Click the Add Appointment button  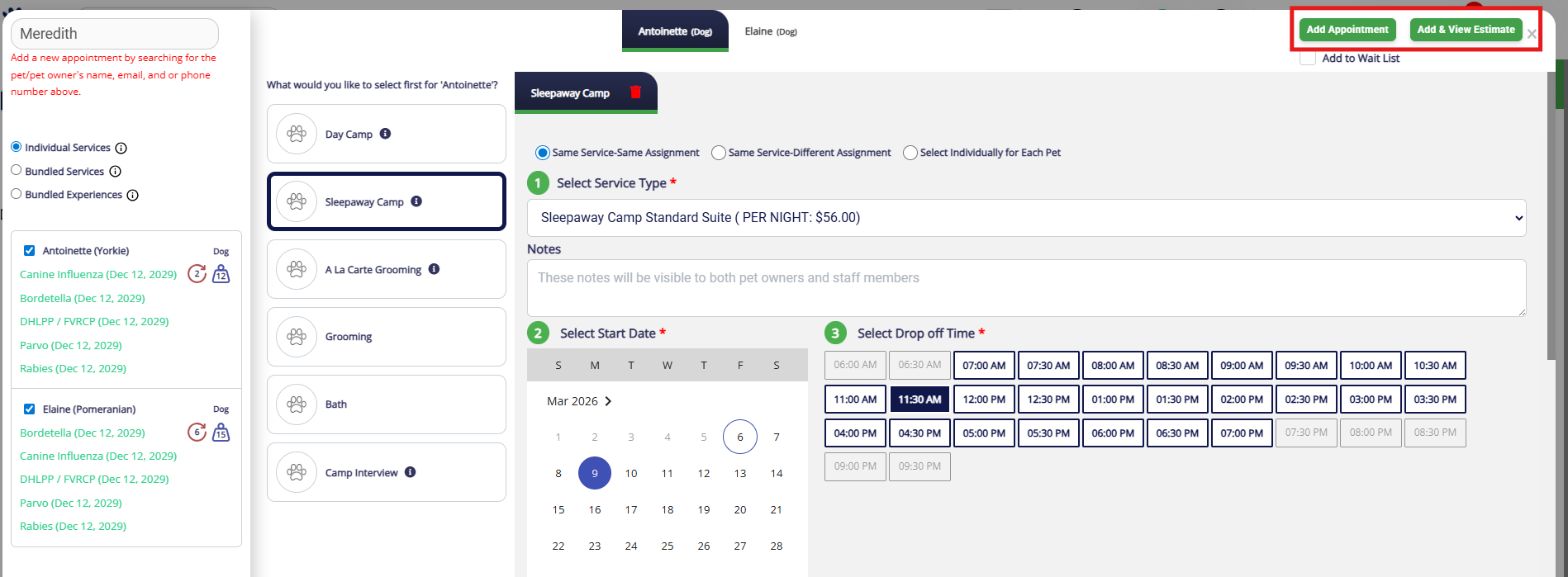pos(1347,30)
